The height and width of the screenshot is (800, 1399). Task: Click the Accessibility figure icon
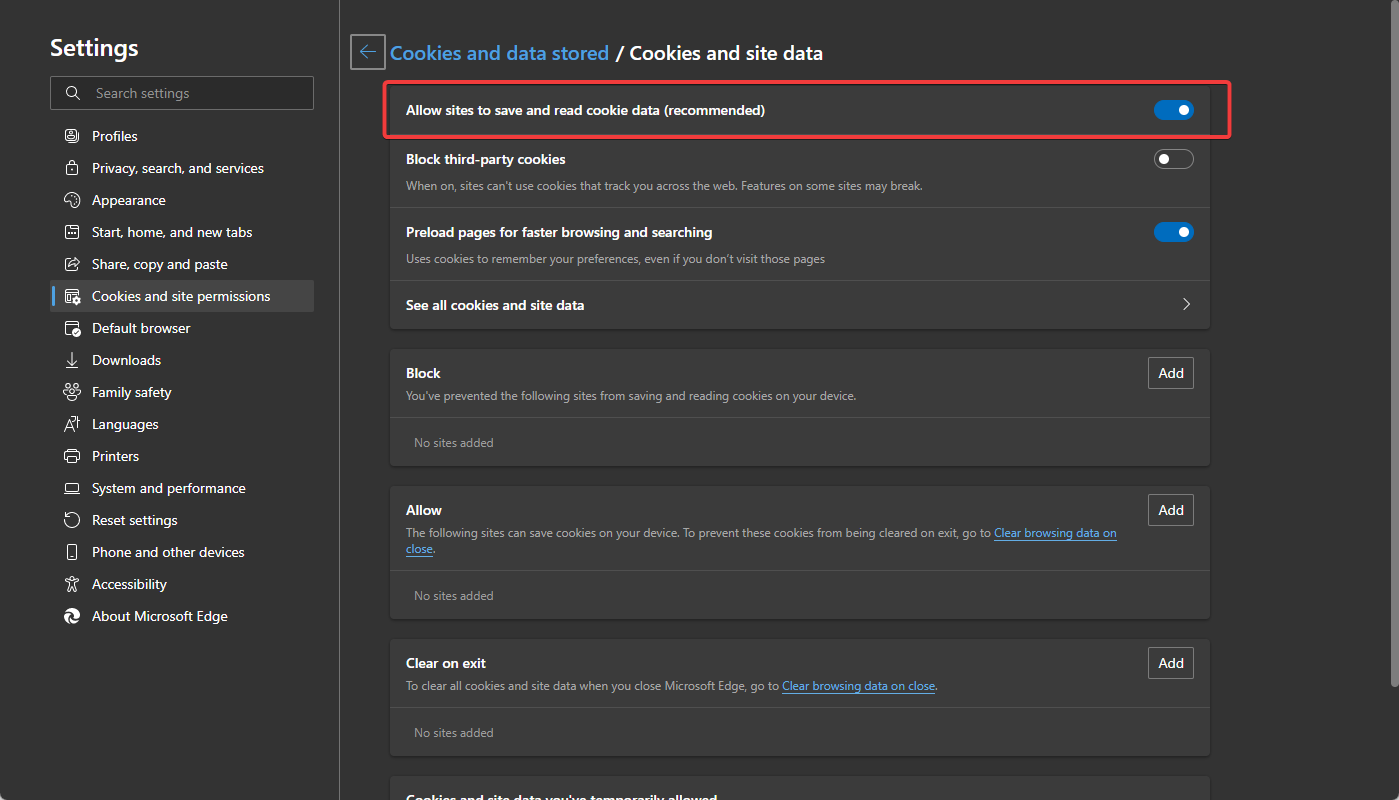[72, 584]
